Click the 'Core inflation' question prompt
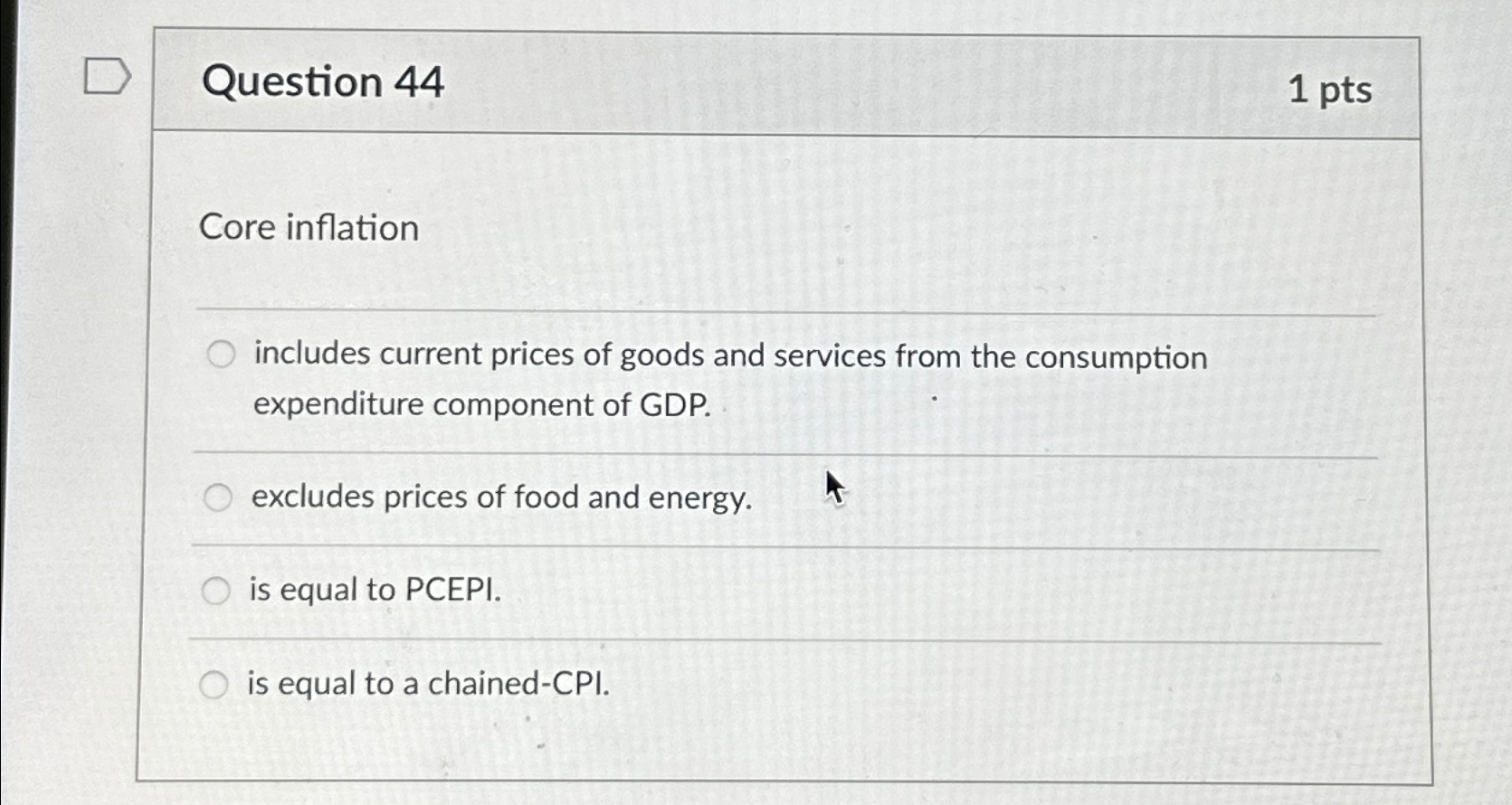Screen dimensions: 1512x805 (309, 227)
